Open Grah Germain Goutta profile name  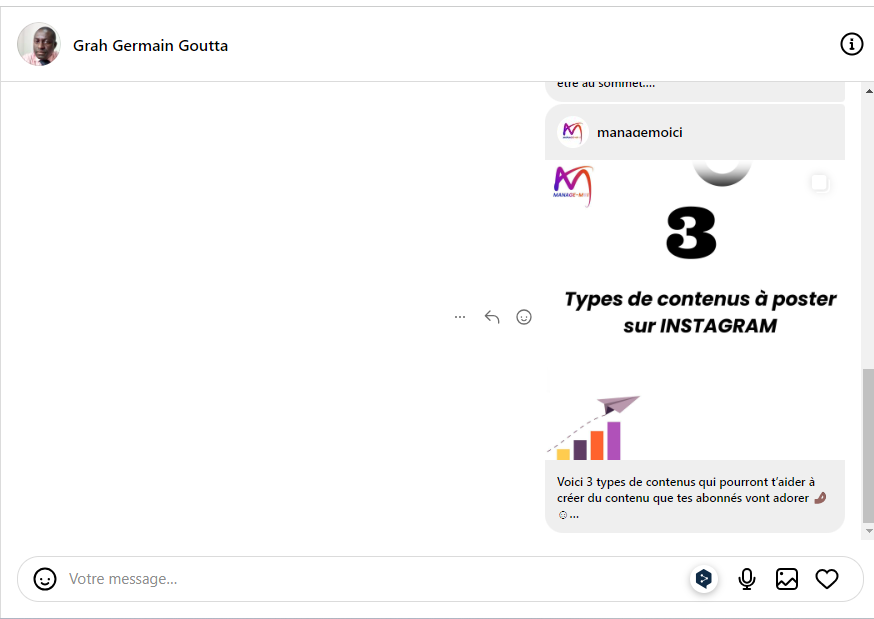tap(150, 45)
